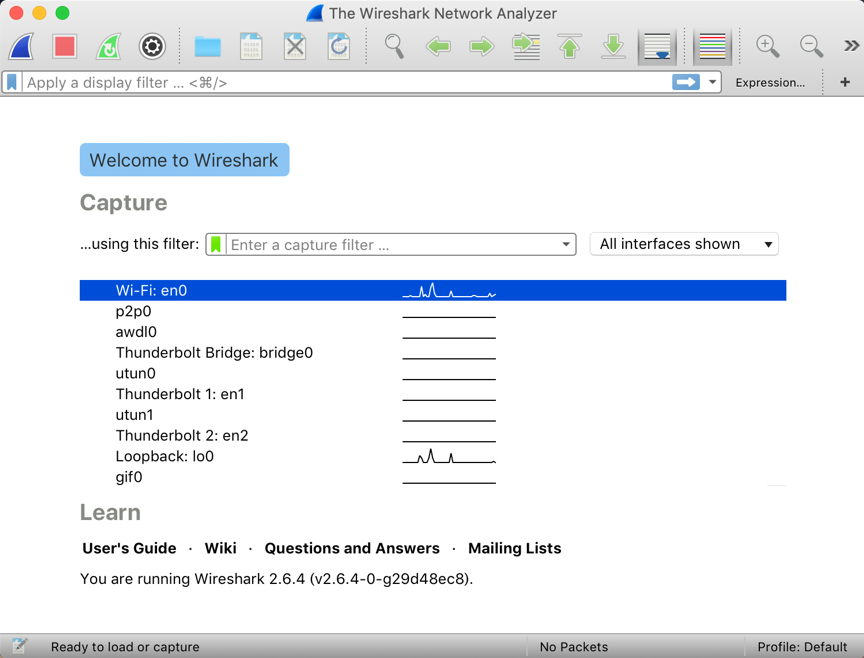Viewport: 864px width, 658px height.
Task: Click the display filter text field
Action: click(346, 83)
